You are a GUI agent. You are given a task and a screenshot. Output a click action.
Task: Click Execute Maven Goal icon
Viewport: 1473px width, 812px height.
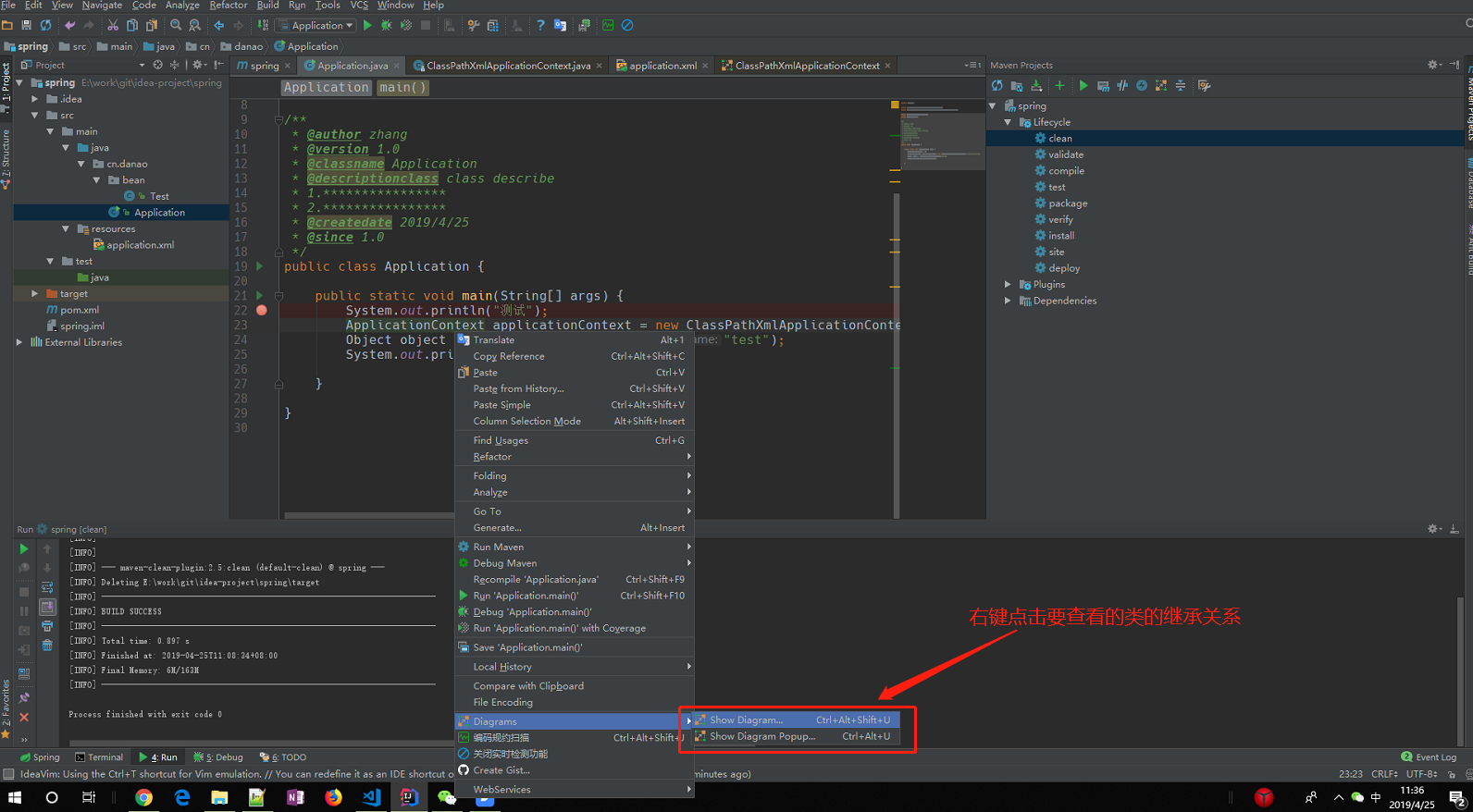[1103, 86]
